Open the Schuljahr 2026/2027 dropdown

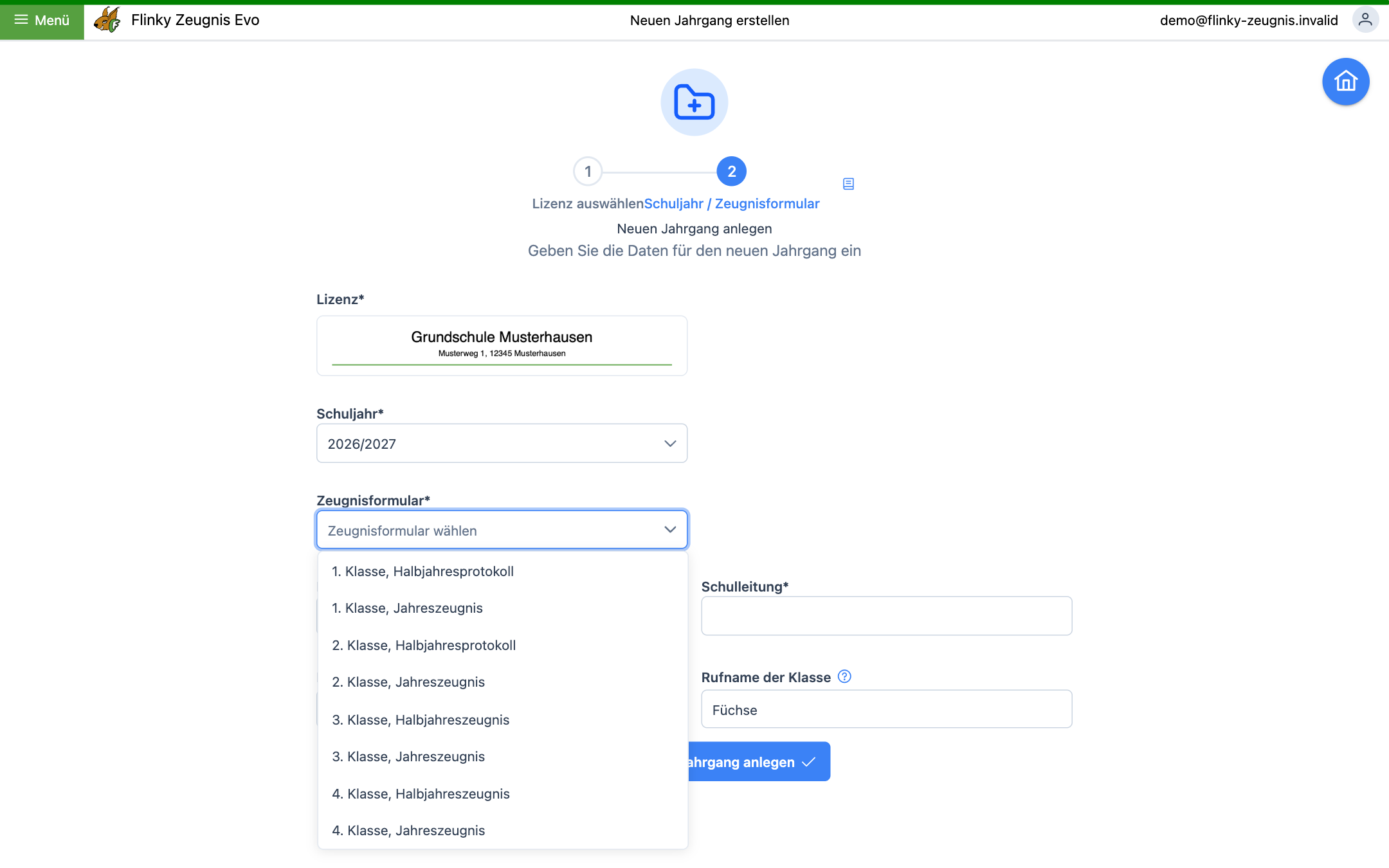coord(502,443)
